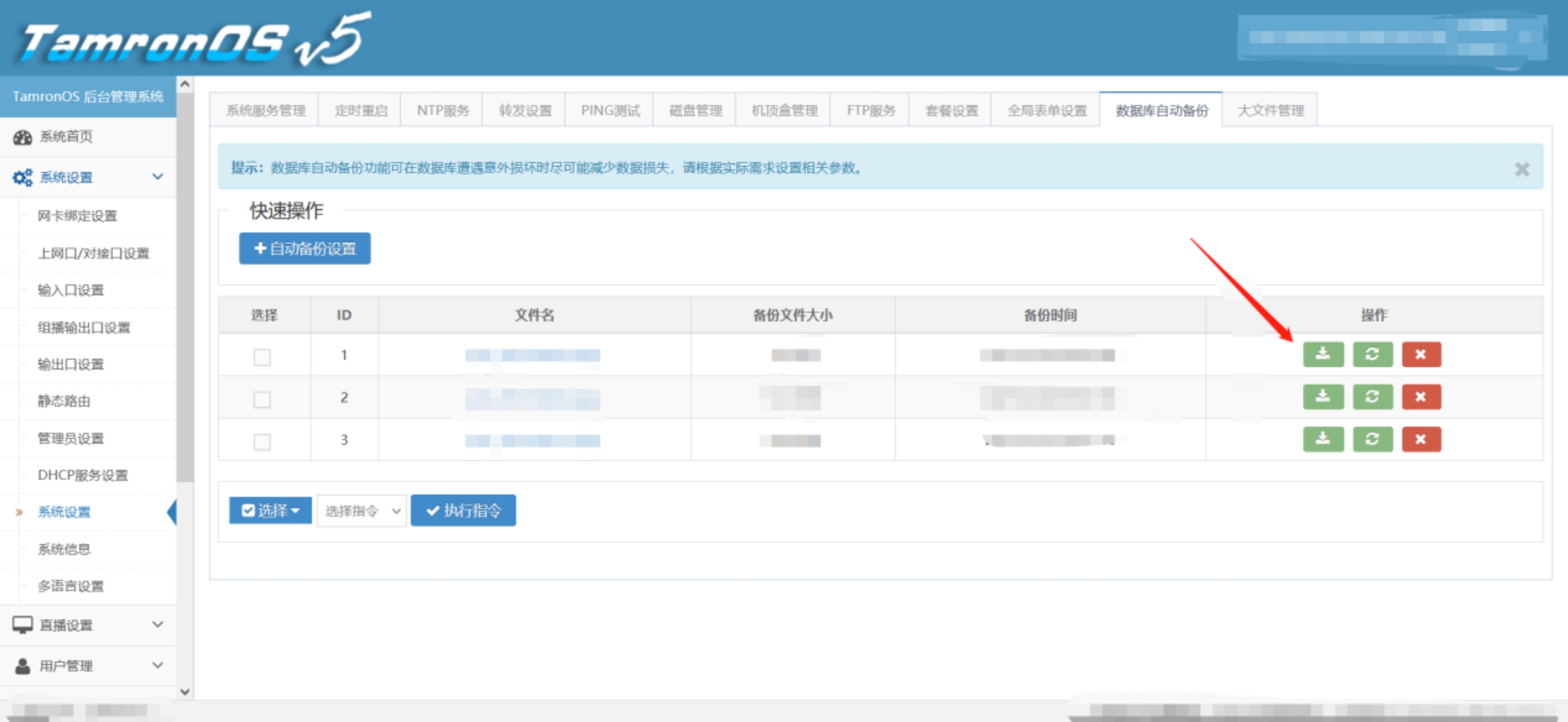Image resolution: width=1568 pixels, height=722 pixels.
Task: Click the sidebar scroll-down arrow
Action: point(185,692)
